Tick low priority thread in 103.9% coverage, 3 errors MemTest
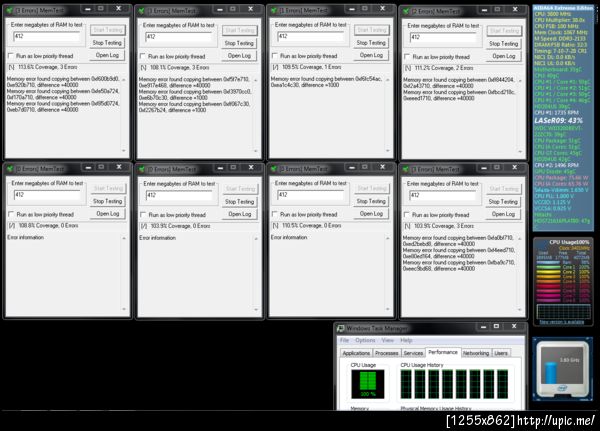Image resolution: width=600 pixels, height=431 pixels. [406, 215]
